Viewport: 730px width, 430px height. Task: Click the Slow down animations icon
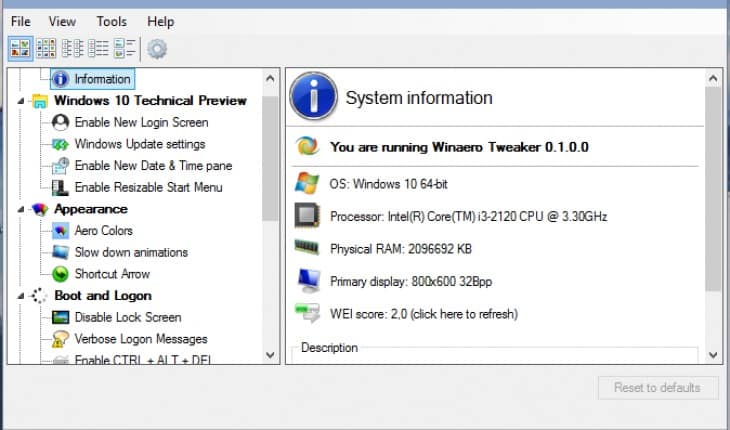click(x=61, y=252)
